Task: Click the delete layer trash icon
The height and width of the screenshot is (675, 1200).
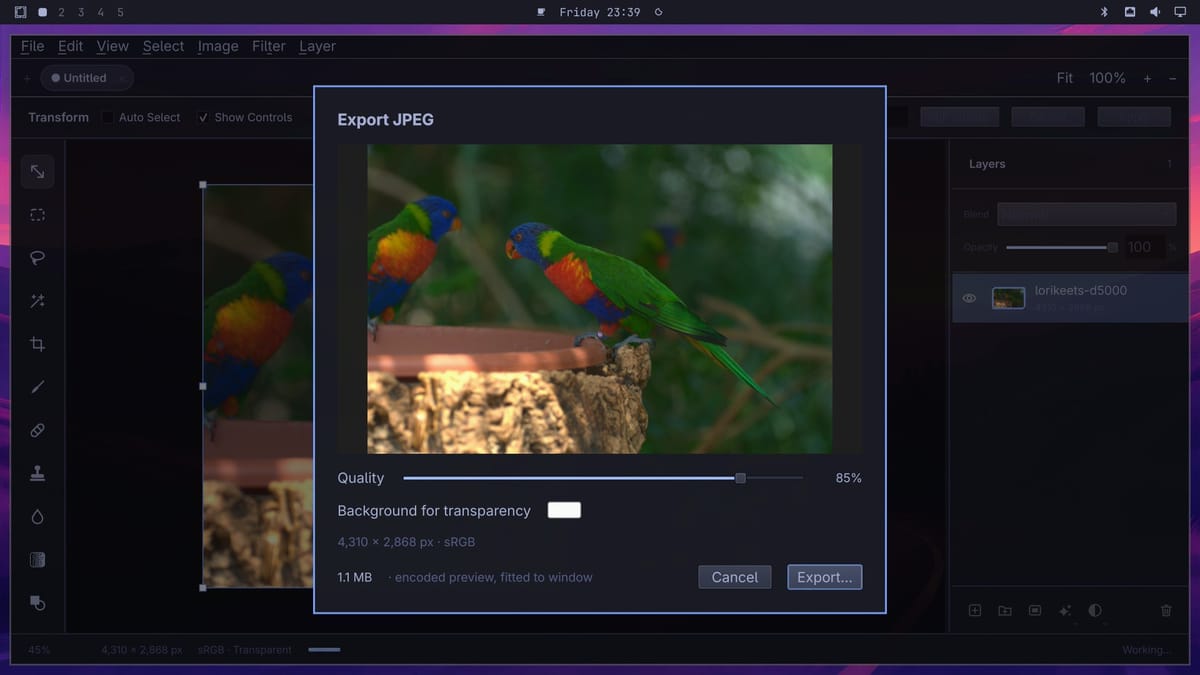Action: click(x=1166, y=610)
